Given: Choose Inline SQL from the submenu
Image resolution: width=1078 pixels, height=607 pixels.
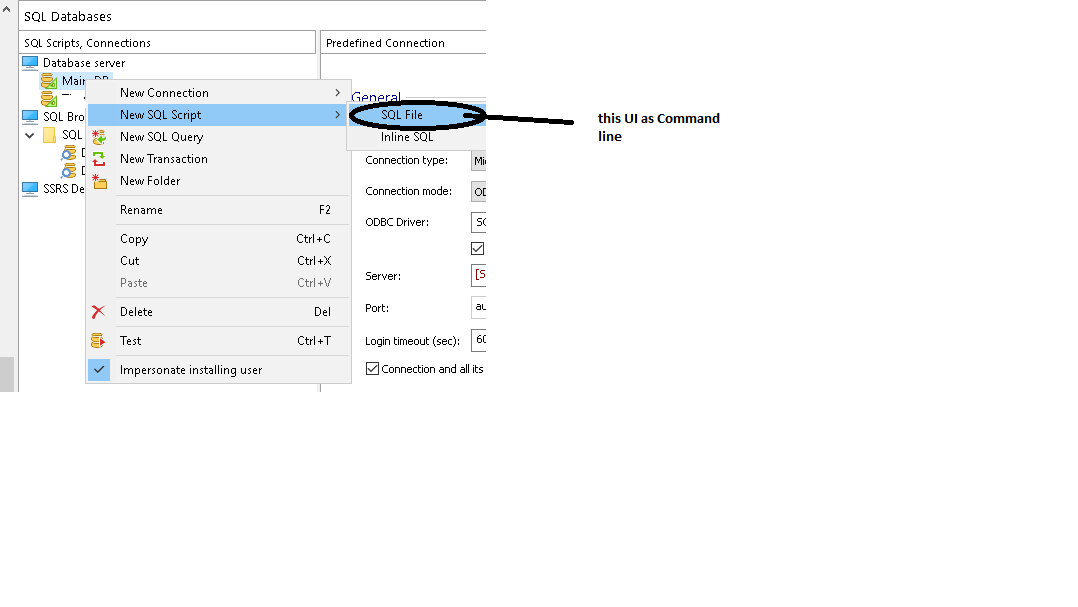Looking at the screenshot, I should tap(407, 137).
